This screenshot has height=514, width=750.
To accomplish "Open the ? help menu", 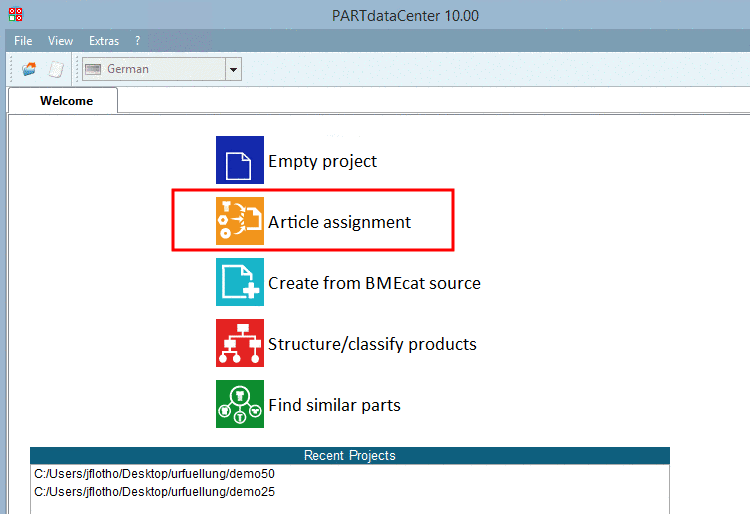I will (138, 41).
